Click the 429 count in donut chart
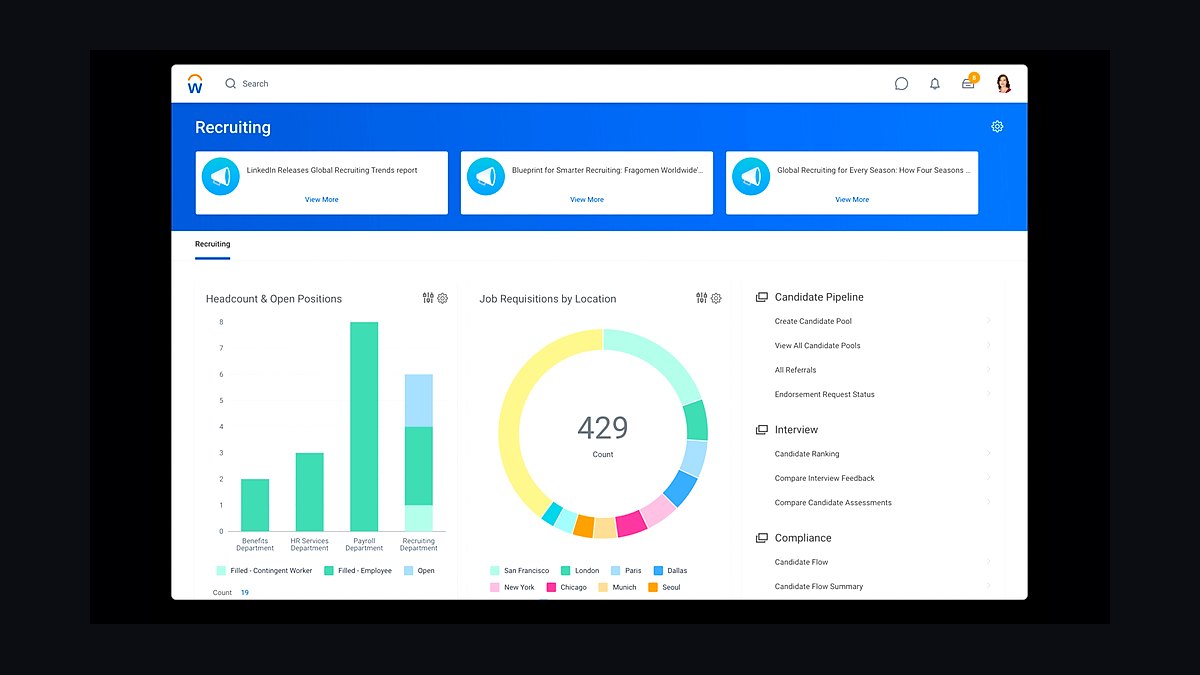This screenshot has height=675, width=1200. click(x=603, y=428)
